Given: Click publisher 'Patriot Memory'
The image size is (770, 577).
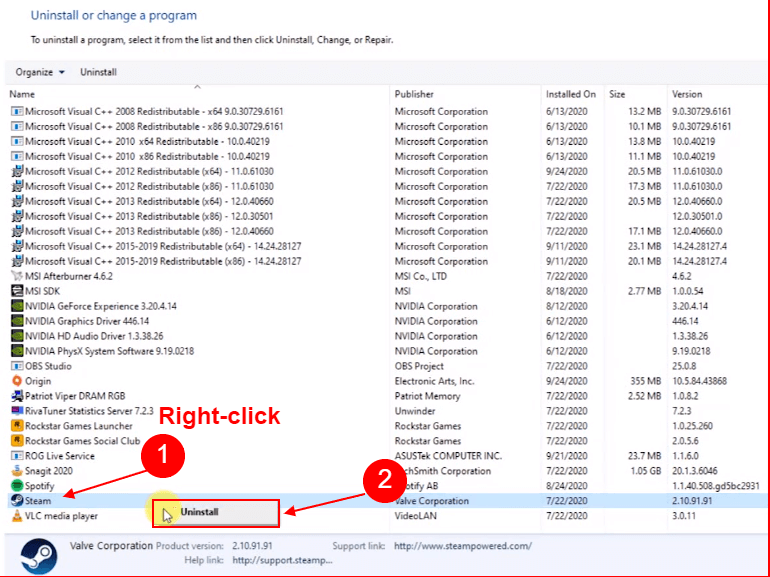Looking at the screenshot, I should click(427, 396).
